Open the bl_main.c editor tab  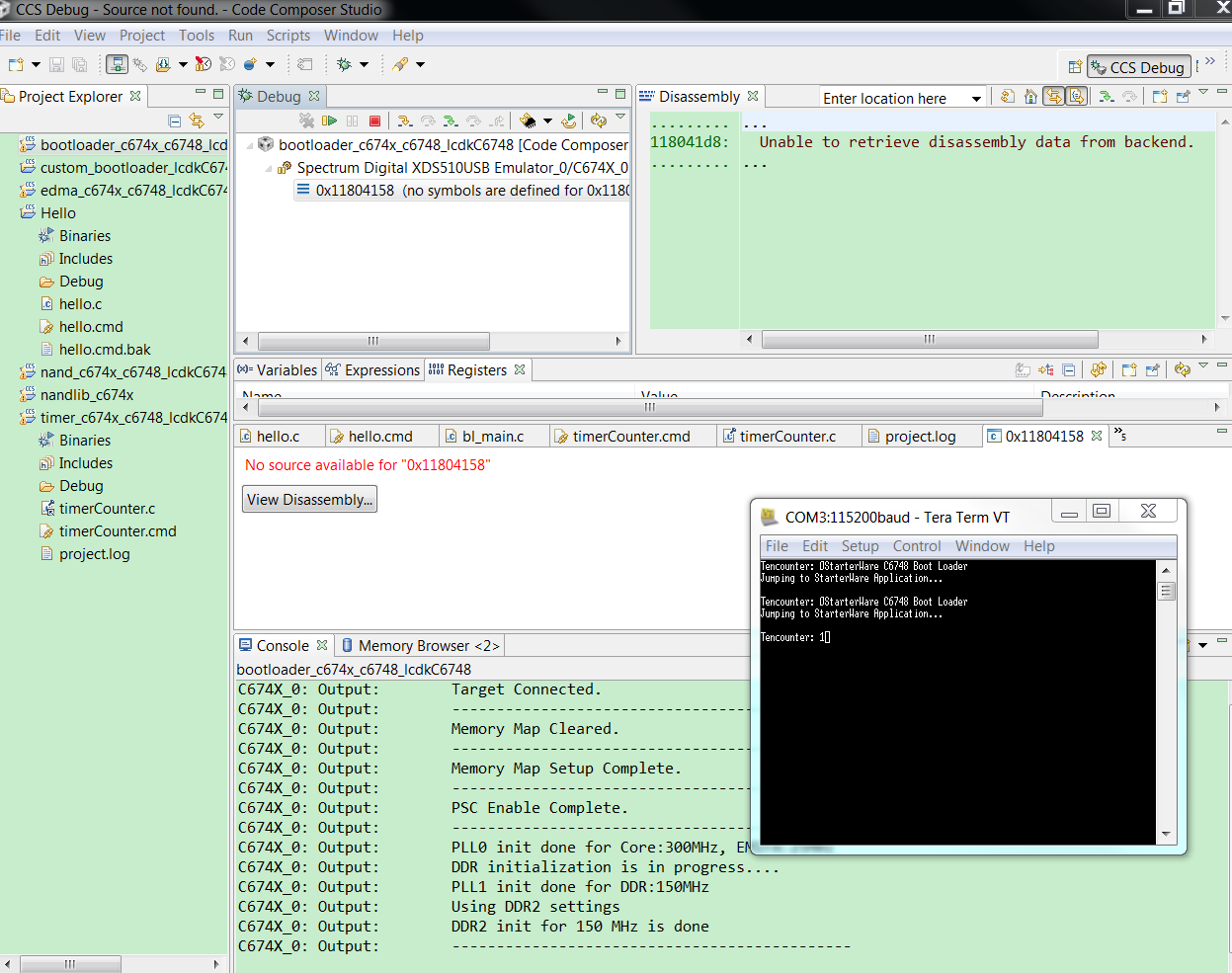click(485, 437)
